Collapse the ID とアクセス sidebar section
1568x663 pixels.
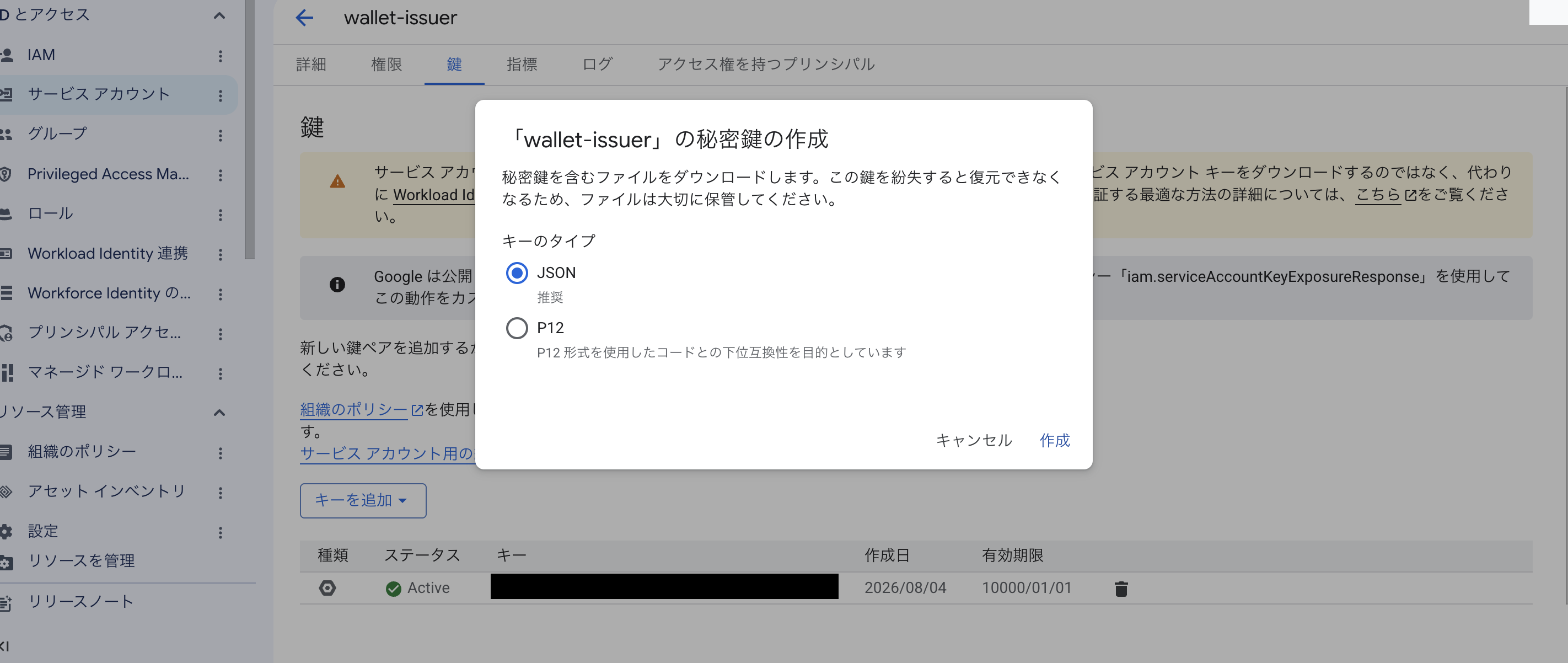coord(220,15)
